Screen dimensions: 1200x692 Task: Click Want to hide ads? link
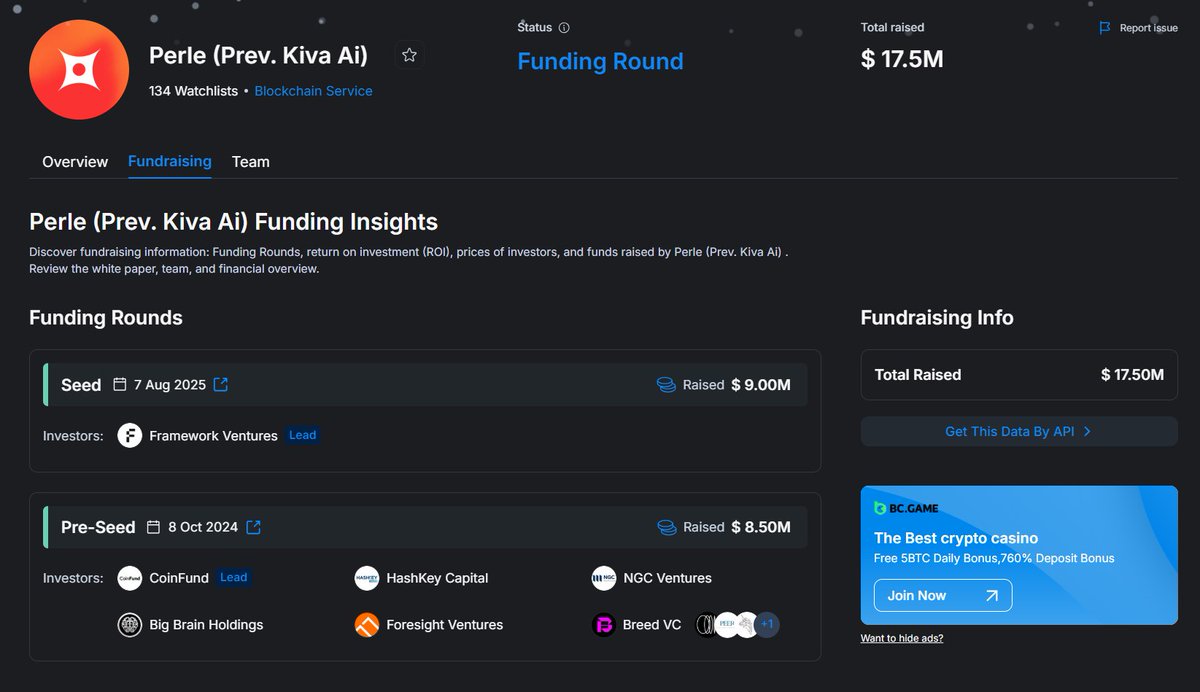pos(901,638)
